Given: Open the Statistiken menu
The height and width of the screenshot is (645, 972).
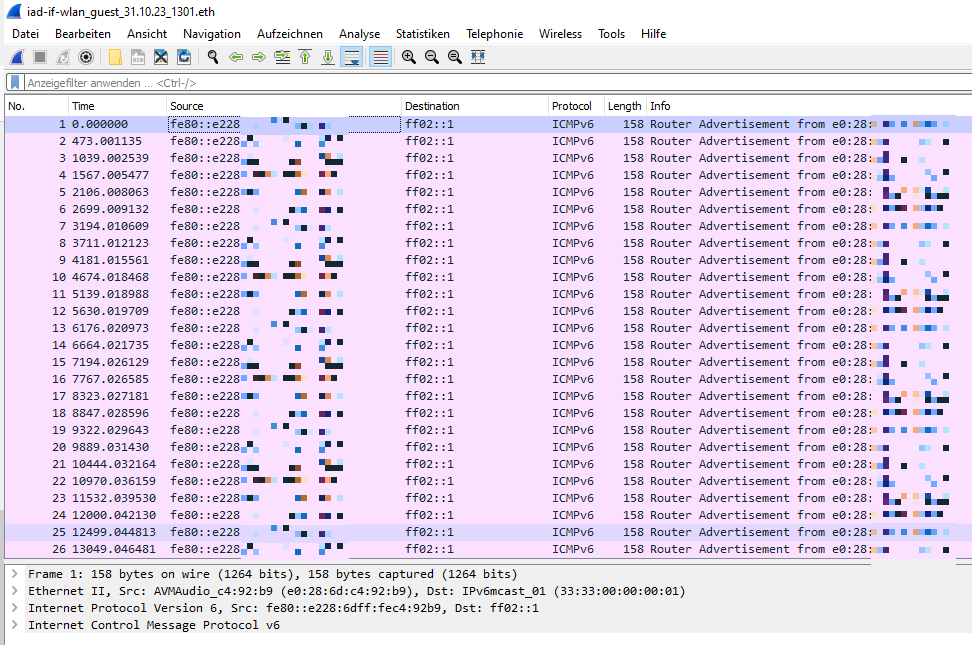Looking at the screenshot, I should coord(422,34).
